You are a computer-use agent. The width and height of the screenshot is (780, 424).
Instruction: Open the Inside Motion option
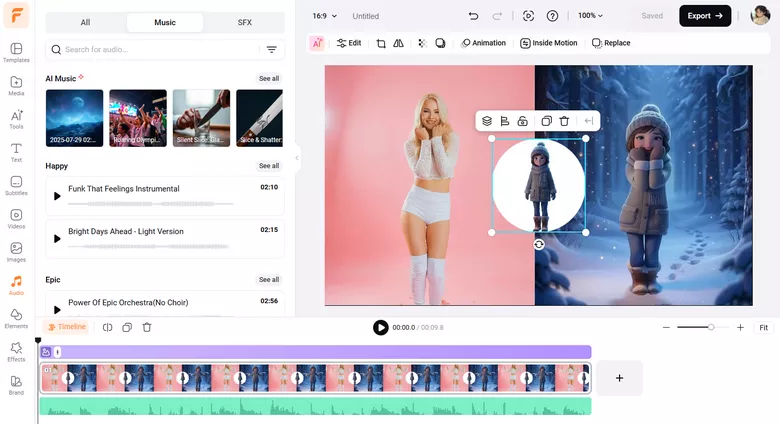(549, 43)
